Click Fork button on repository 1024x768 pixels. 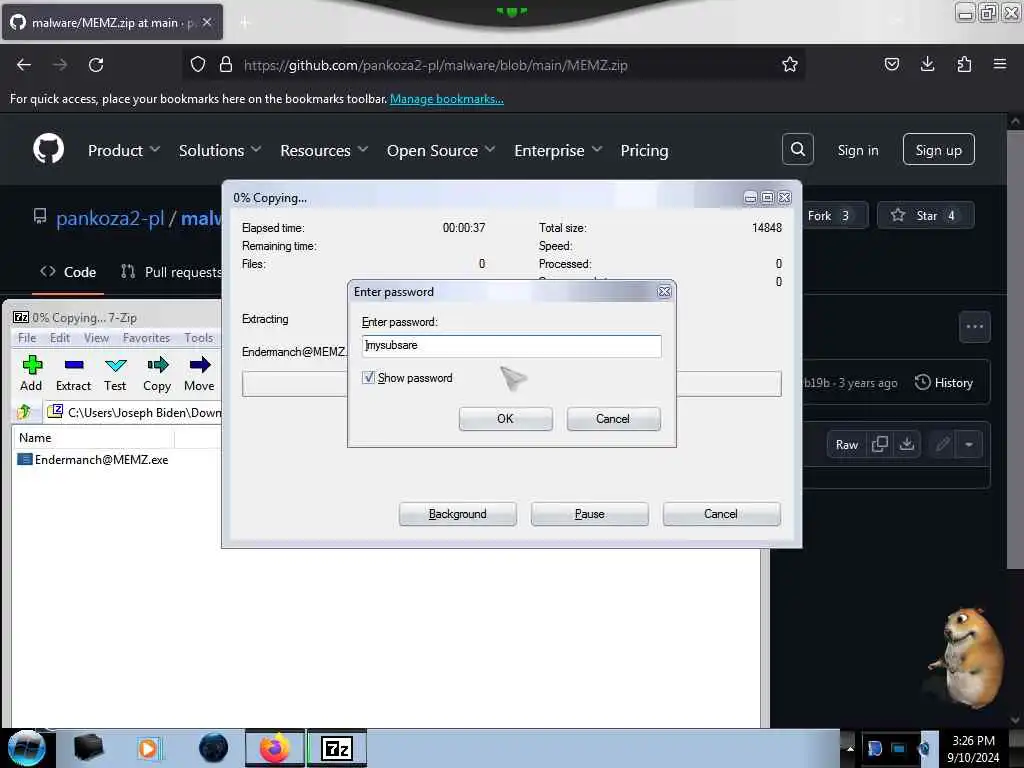[x=834, y=216]
